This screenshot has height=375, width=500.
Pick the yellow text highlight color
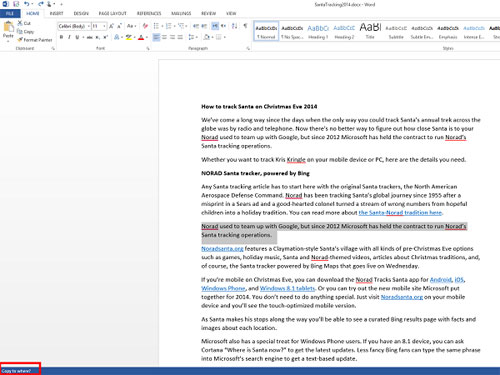point(128,37)
